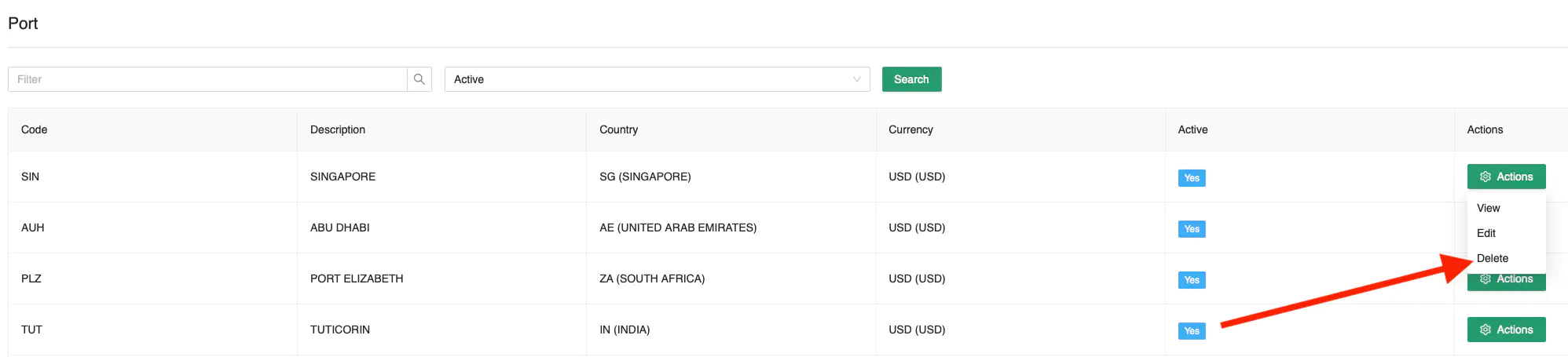The width and height of the screenshot is (1568, 357).
Task: Click the Yes badge for ABU DHABI
Action: pos(1192,229)
